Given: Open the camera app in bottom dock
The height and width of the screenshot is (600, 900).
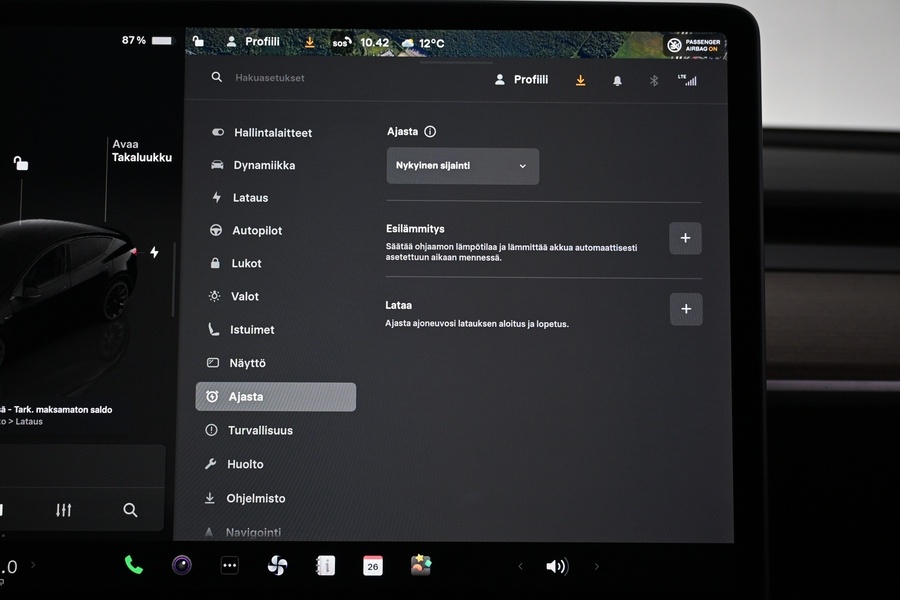Looking at the screenshot, I should click(x=181, y=565).
